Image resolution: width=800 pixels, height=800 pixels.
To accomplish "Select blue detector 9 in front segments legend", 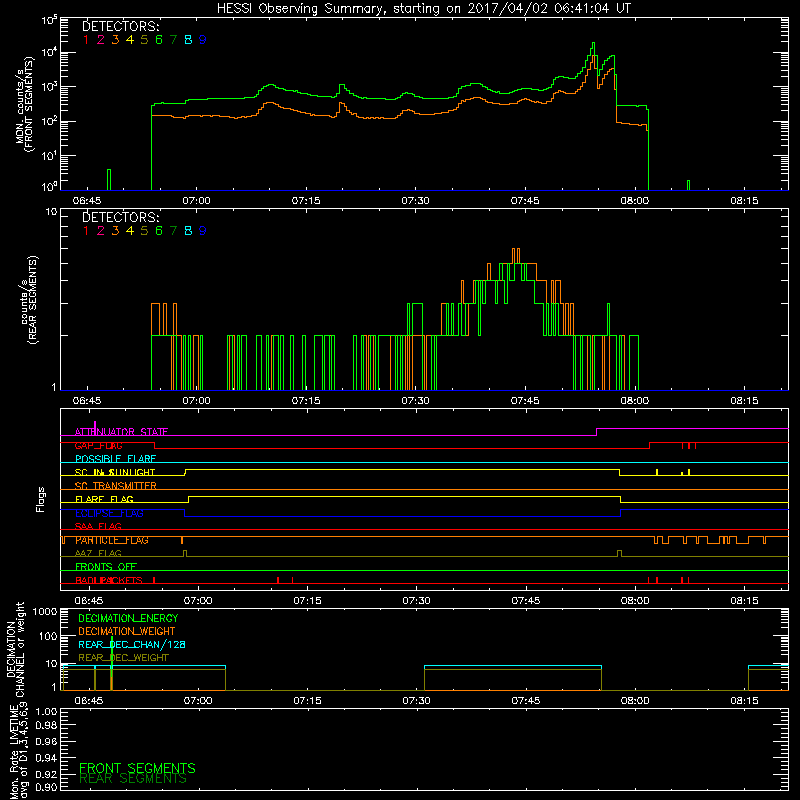I will click(x=203, y=40).
